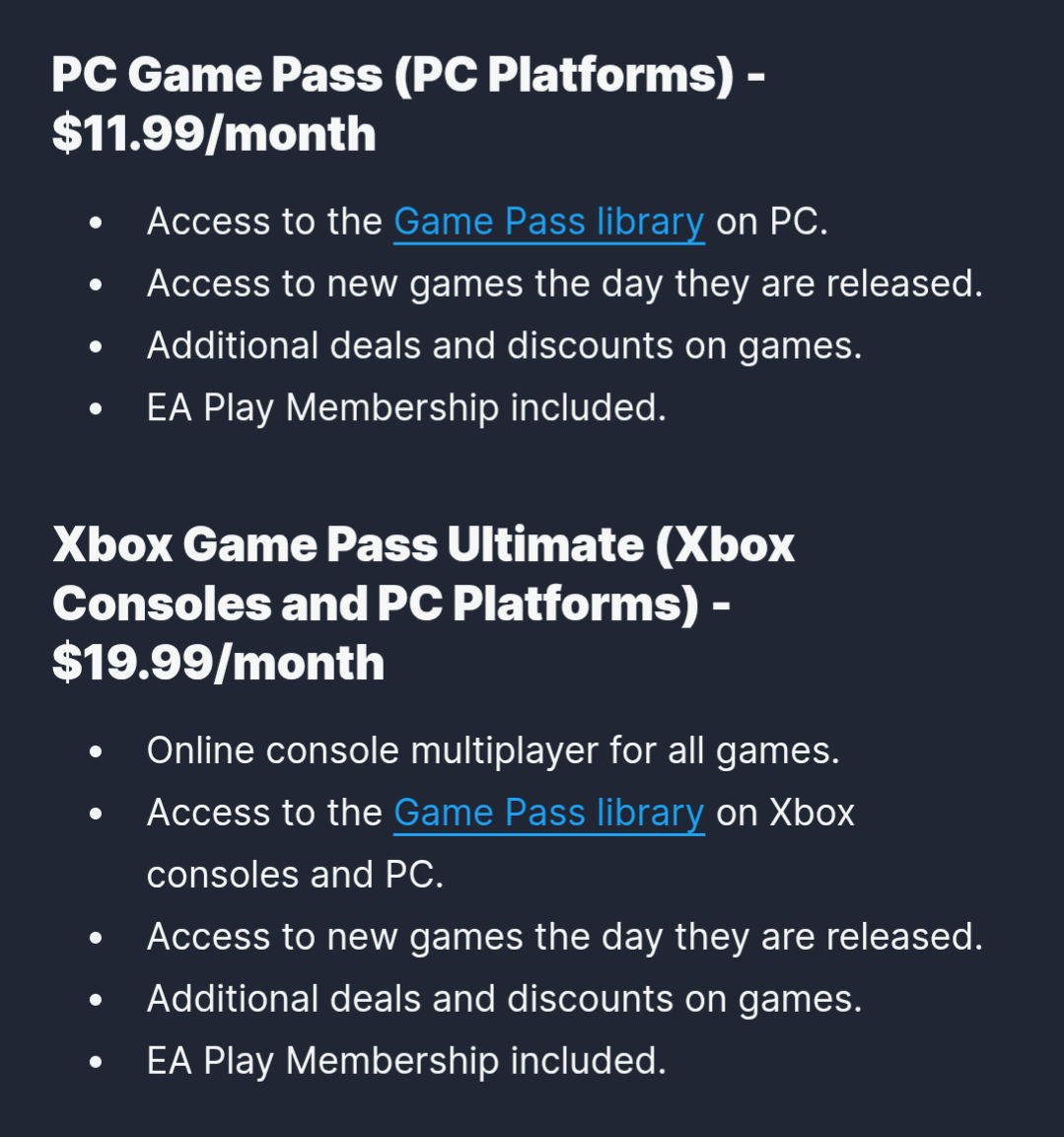This screenshot has width=1064, height=1137.
Task: Click 'Additional deals and discounts' under Ultimate plan
Action: (504, 999)
